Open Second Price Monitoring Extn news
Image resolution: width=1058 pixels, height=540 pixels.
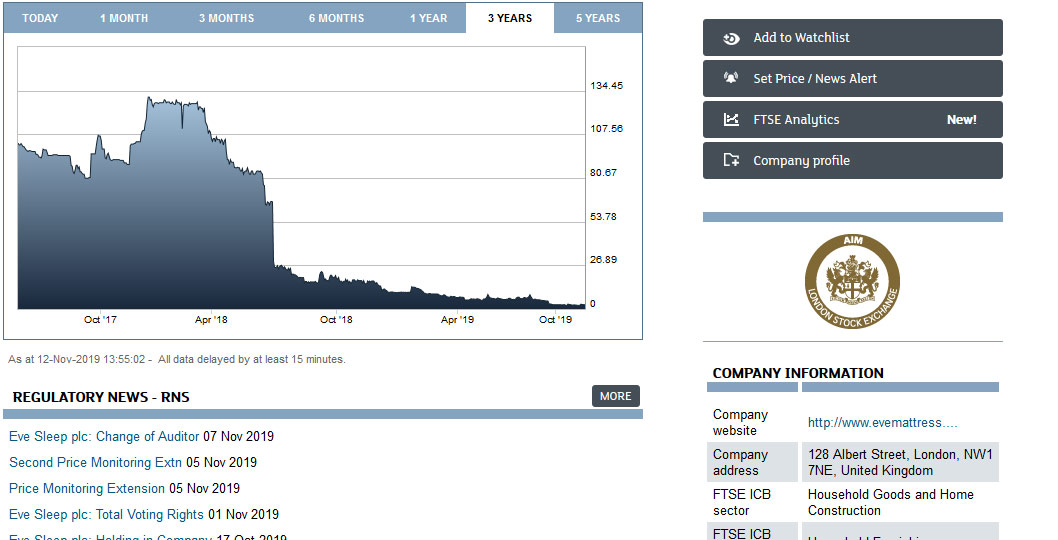pyautogui.click(x=95, y=462)
